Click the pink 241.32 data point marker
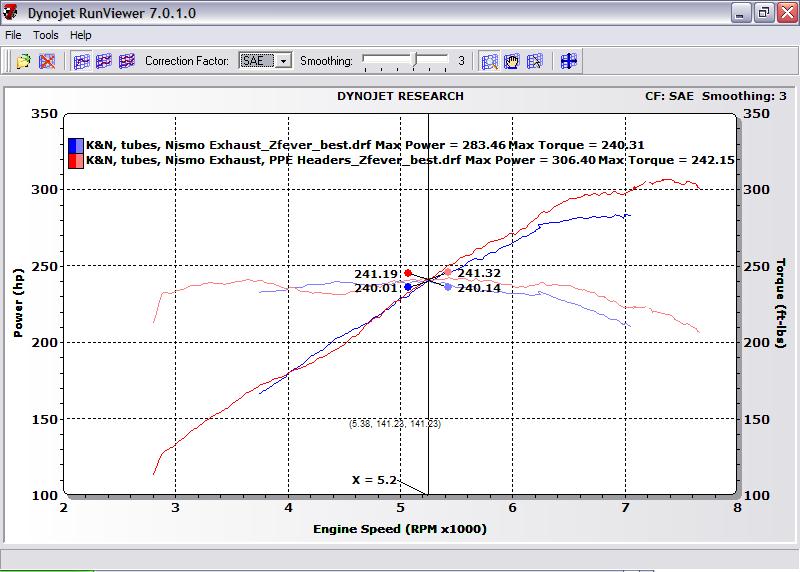This screenshot has width=800, height=572. [448, 272]
